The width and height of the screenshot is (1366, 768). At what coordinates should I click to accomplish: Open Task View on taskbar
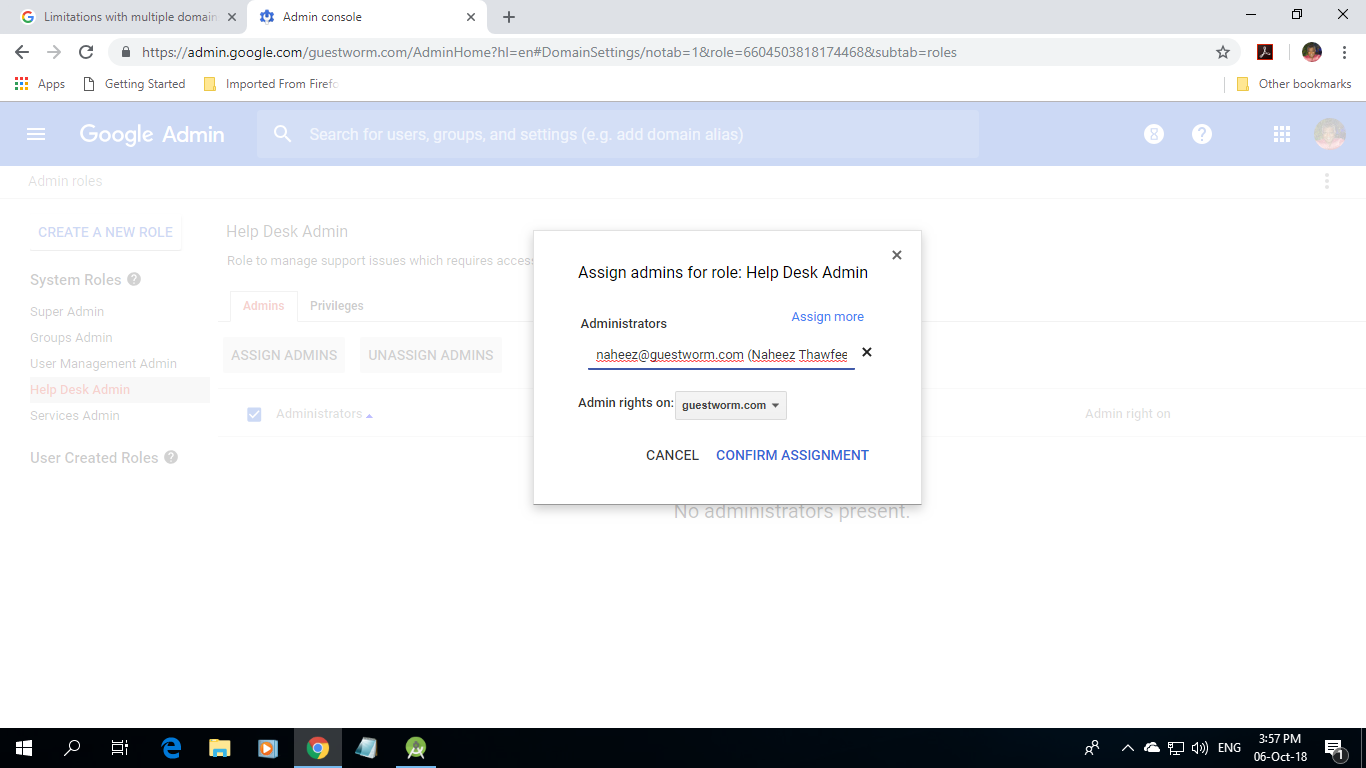pyautogui.click(x=120, y=748)
